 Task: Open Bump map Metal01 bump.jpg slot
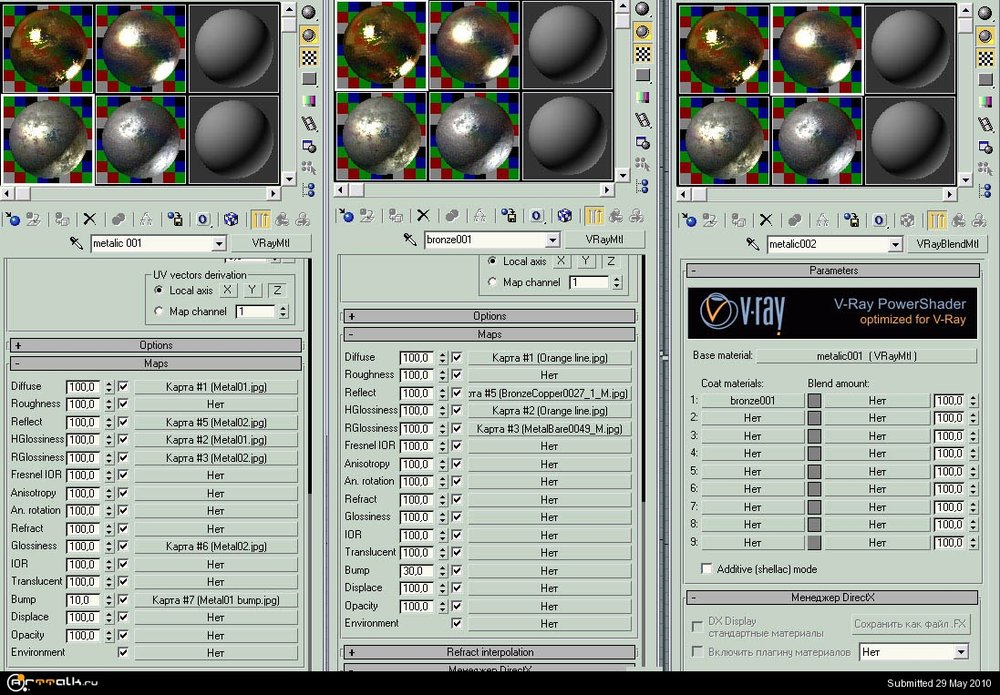coord(216,600)
